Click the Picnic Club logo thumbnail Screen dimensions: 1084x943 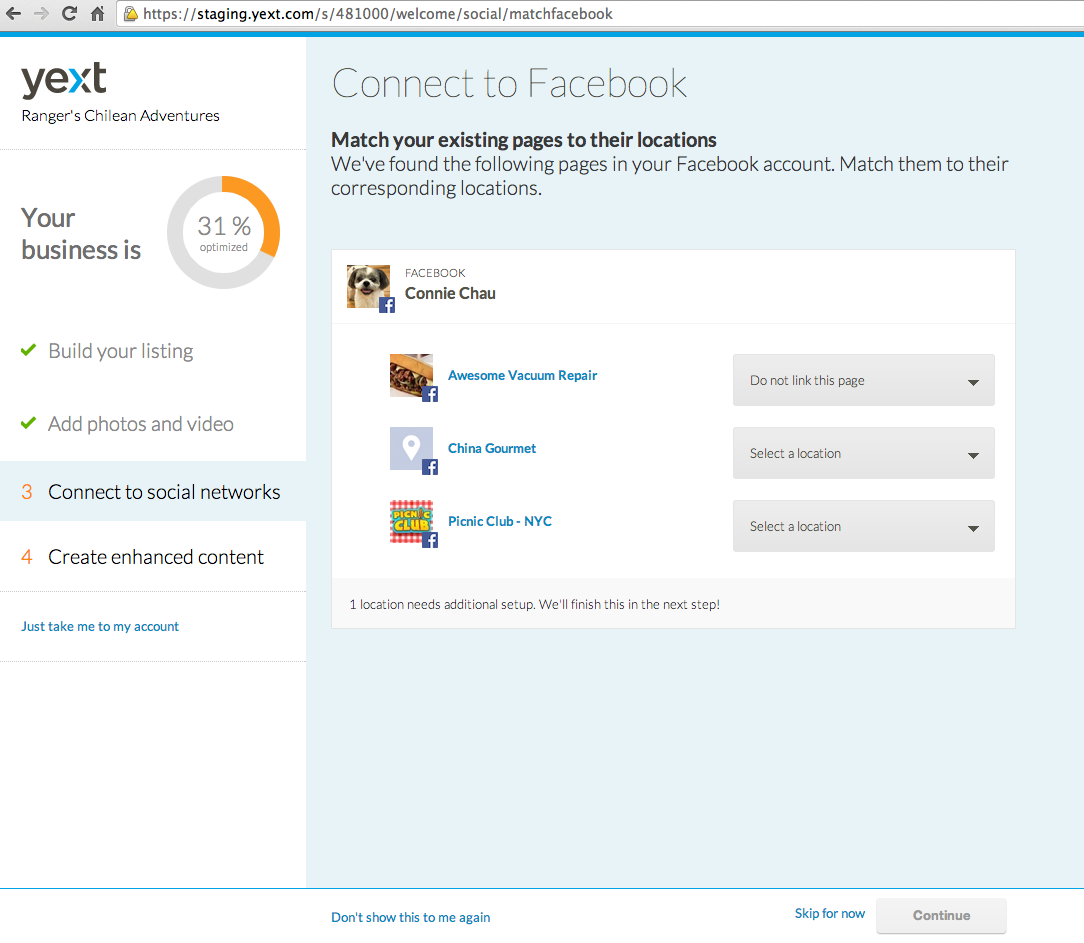411,522
